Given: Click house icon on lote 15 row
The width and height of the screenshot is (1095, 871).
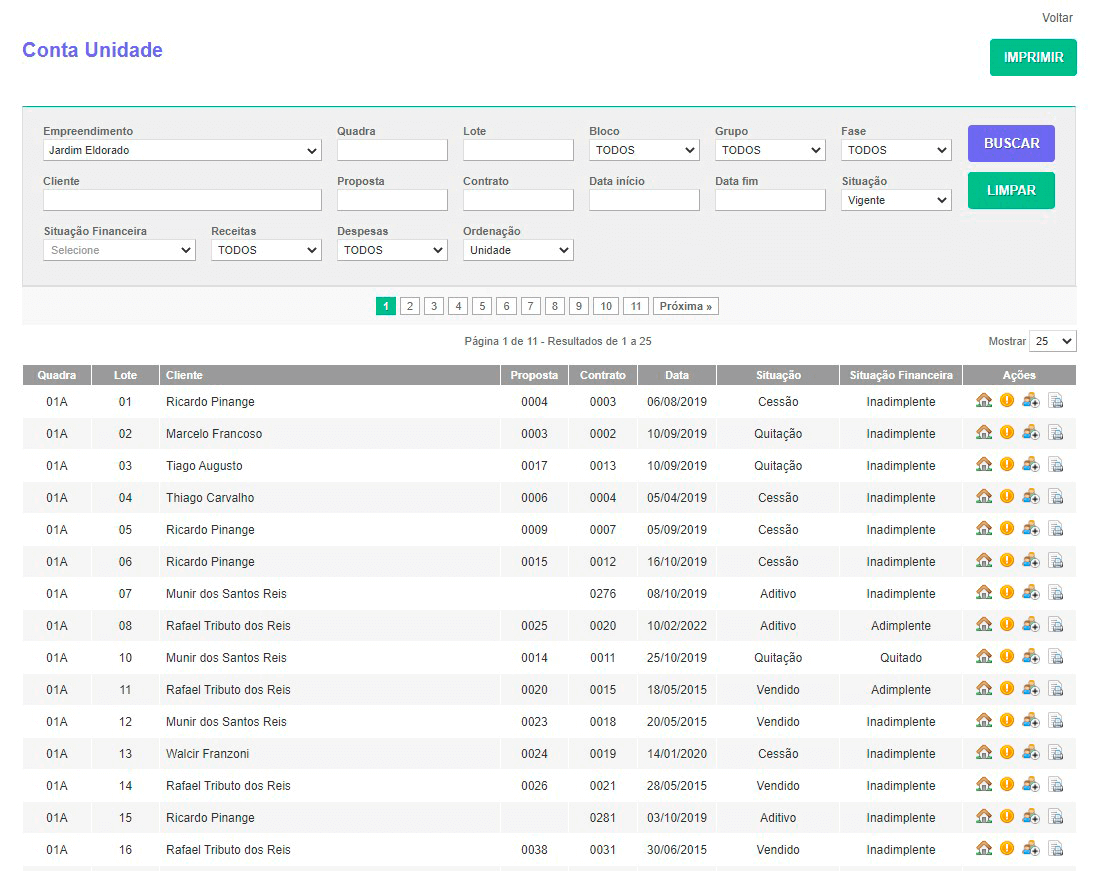Looking at the screenshot, I should tap(984, 817).
